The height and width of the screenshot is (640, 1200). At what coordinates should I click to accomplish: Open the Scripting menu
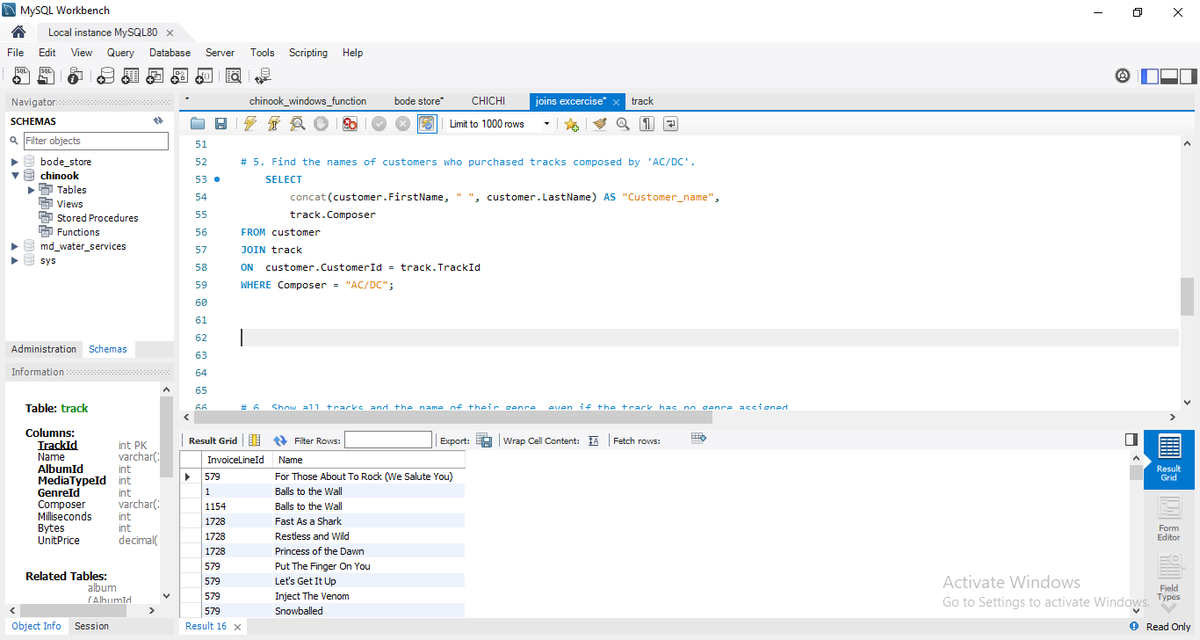point(308,52)
